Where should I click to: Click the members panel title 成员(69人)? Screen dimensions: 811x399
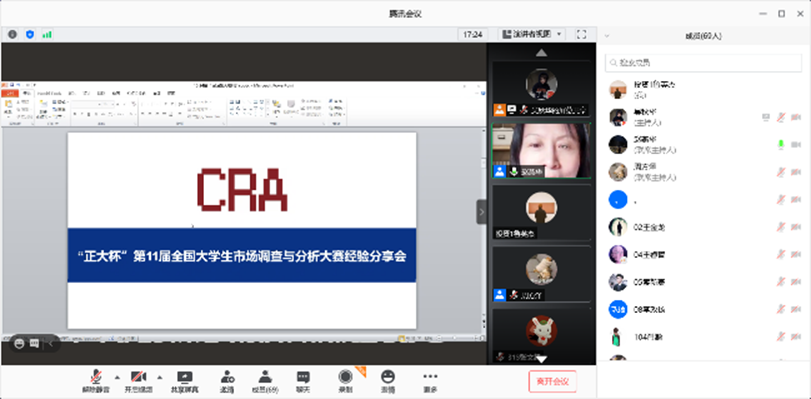[x=703, y=36]
